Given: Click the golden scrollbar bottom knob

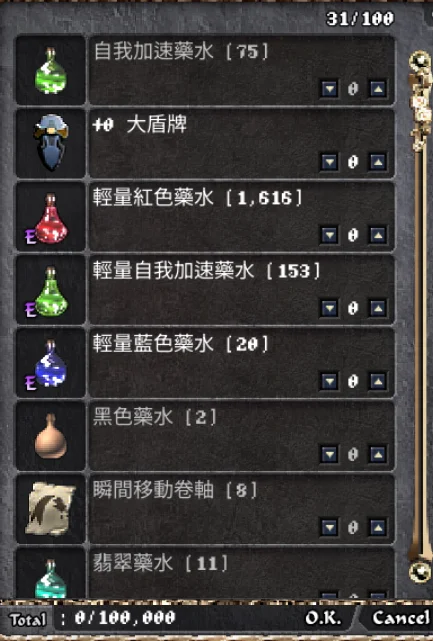Looking at the screenshot, I should pyautogui.click(x=420, y=570).
